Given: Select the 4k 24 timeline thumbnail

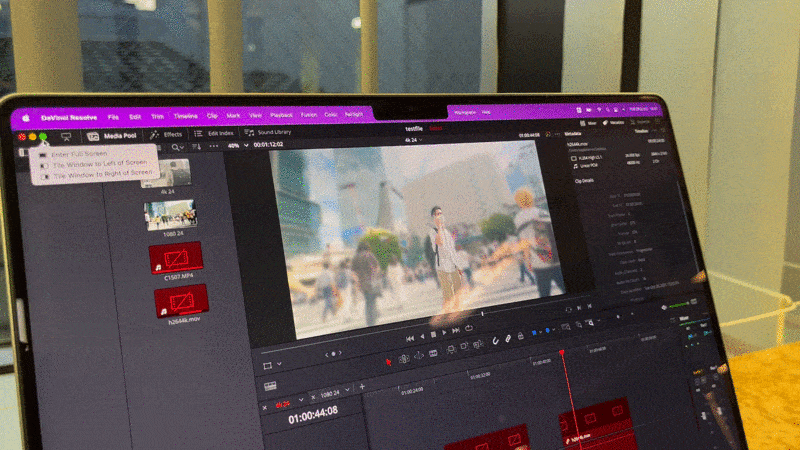Looking at the screenshot, I should pyautogui.click(x=167, y=173).
